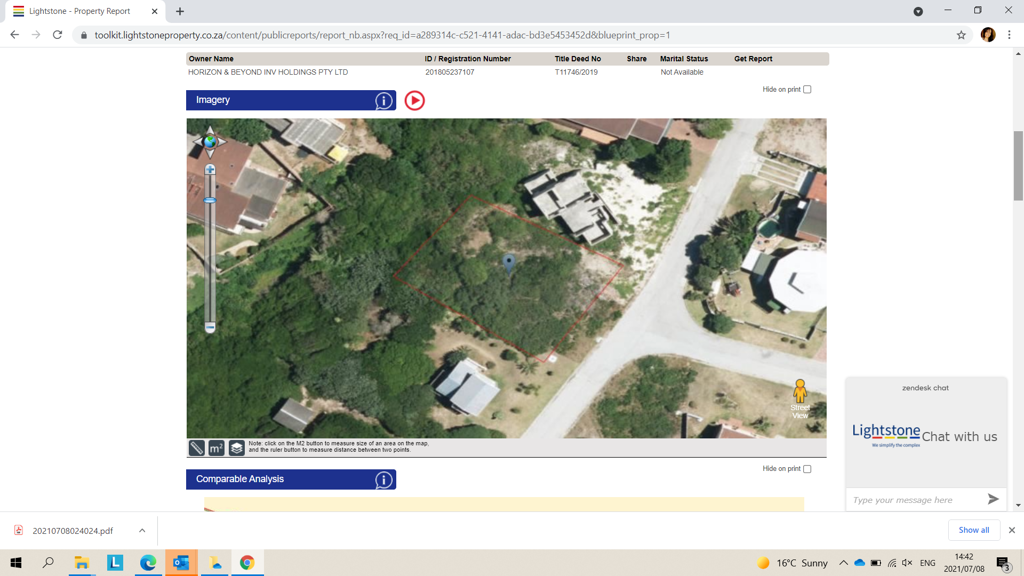Click the map zoom-in plus button
1024x576 pixels.
pyautogui.click(x=210, y=170)
